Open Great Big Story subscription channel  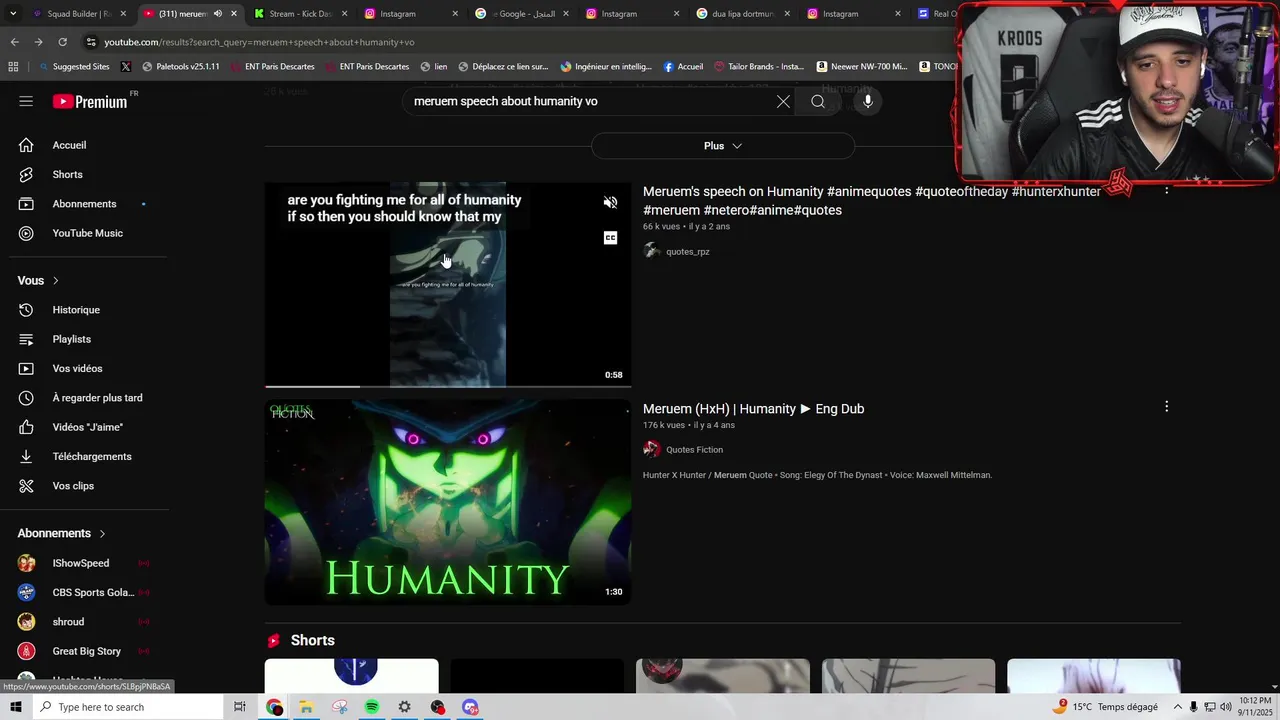point(84,651)
